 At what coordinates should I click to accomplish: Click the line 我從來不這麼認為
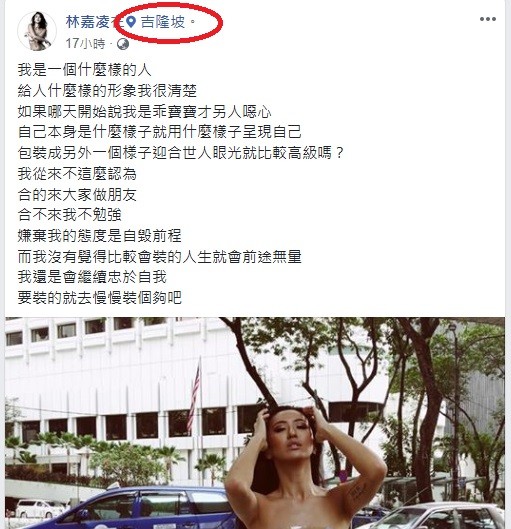pos(77,174)
